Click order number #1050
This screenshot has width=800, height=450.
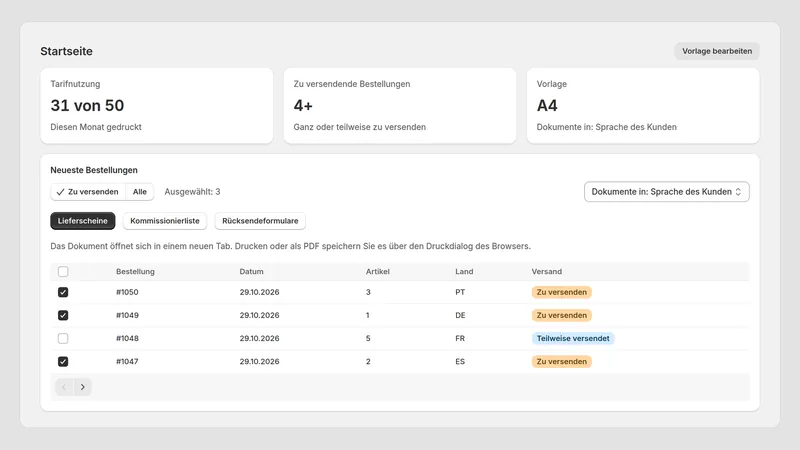[127, 292]
